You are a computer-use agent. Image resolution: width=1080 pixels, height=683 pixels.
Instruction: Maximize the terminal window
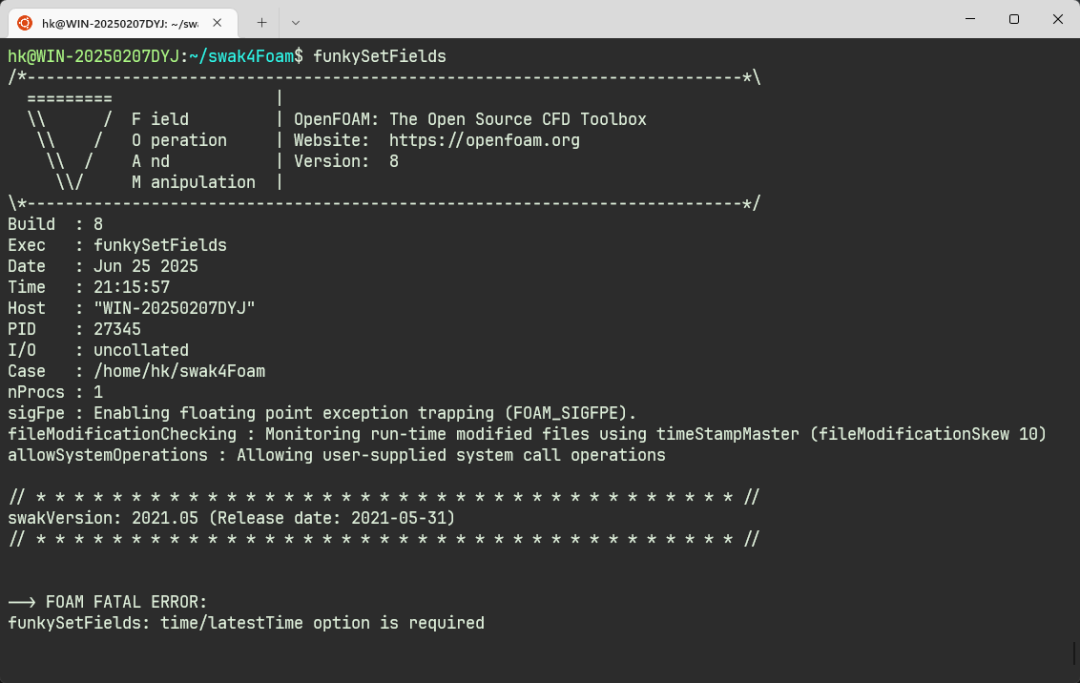click(x=1014, y=19)
